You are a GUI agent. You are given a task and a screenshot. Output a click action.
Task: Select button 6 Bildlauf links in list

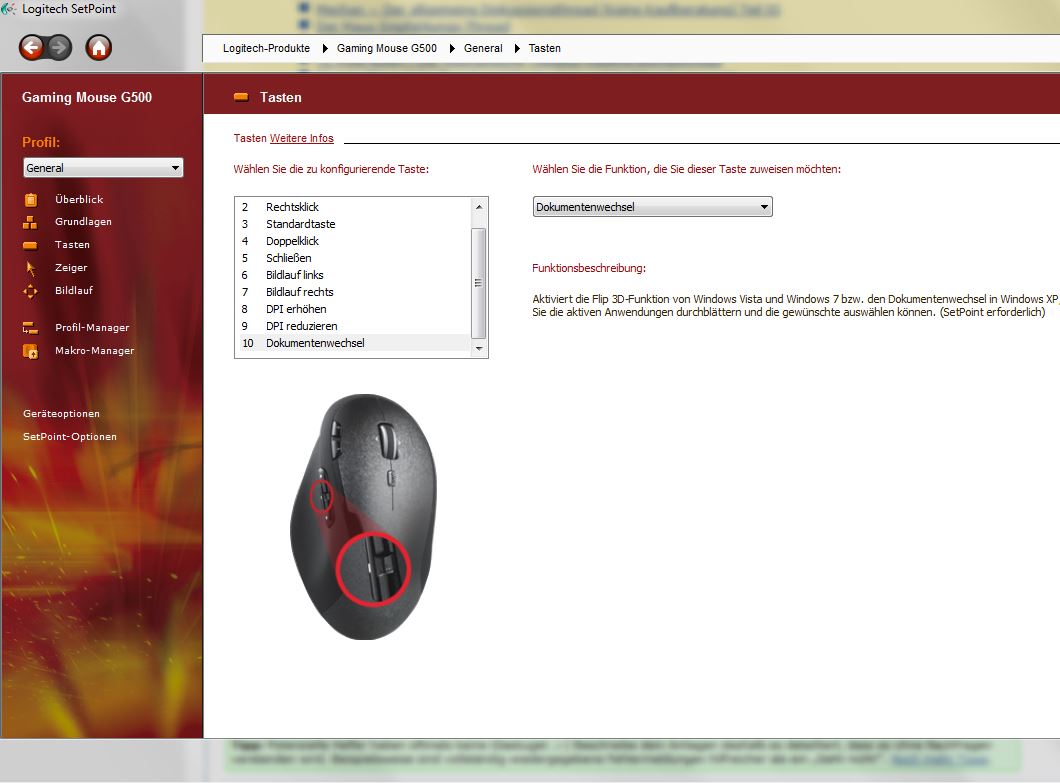tap(354, 275)
